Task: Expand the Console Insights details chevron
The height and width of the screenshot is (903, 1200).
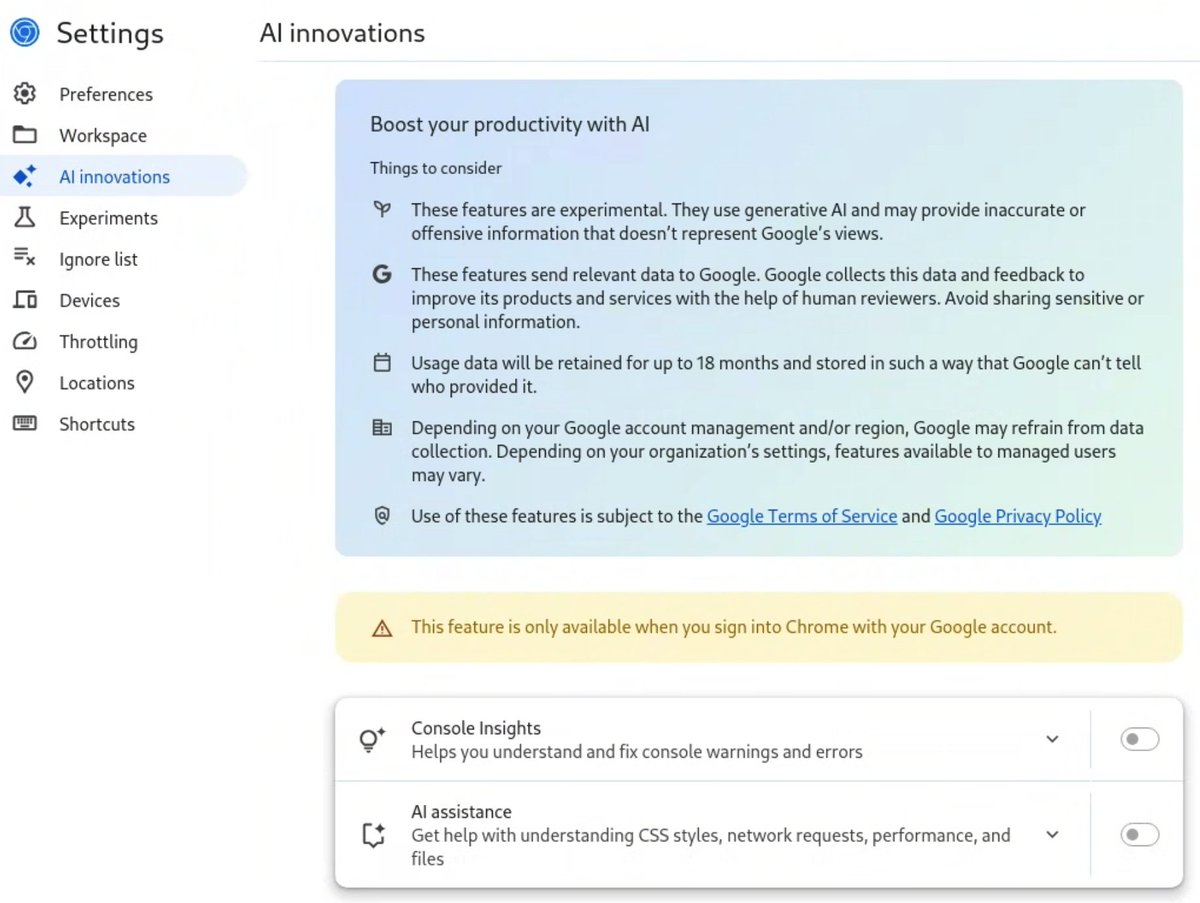Action: pyautogui.click(x=1052, y=739)
